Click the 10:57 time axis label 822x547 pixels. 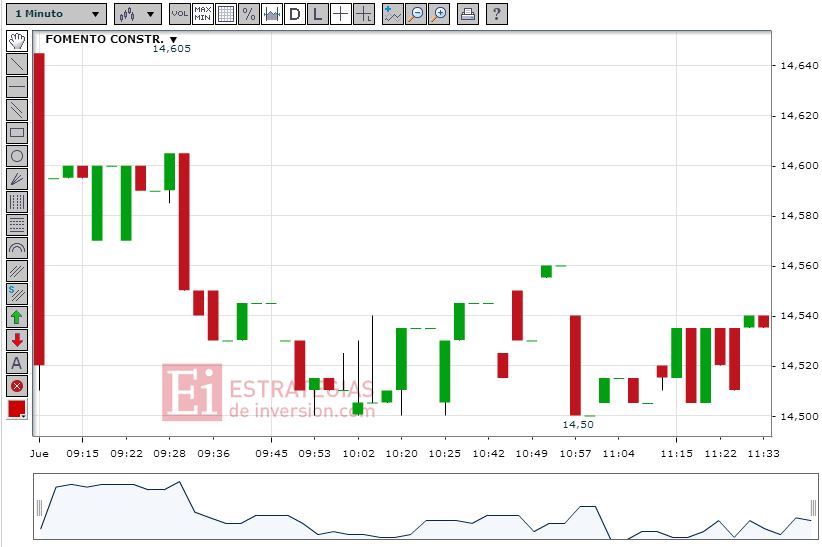[x=576, y=454]
